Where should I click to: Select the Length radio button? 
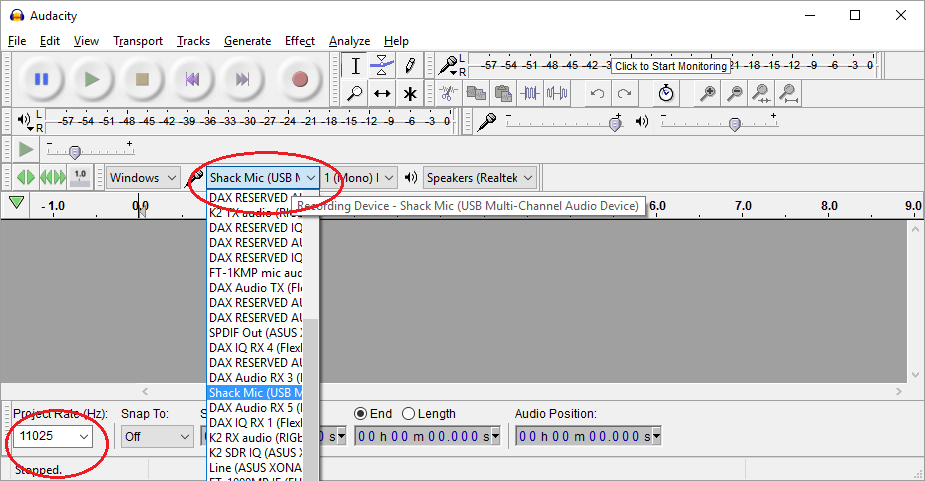(x=408, y=414)
